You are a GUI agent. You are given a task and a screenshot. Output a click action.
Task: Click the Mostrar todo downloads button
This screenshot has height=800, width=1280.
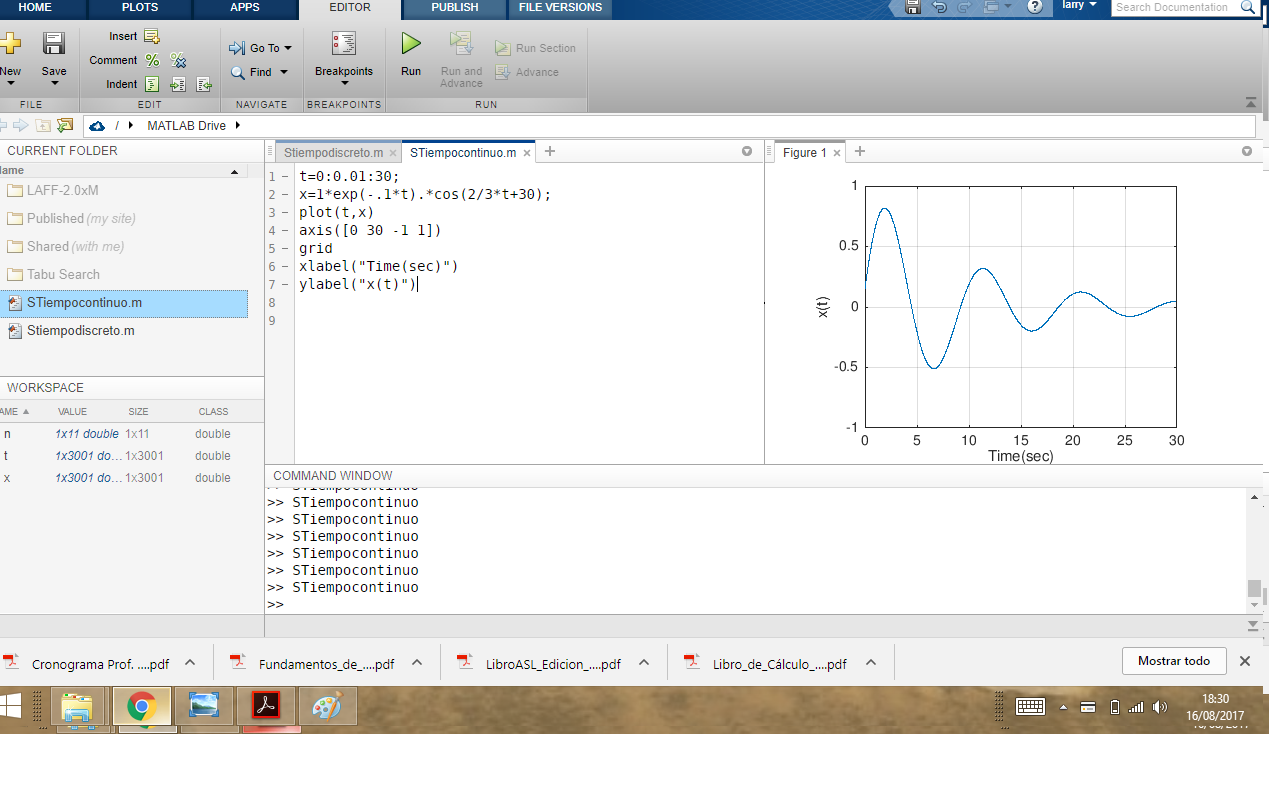[x=1174, y=661]
